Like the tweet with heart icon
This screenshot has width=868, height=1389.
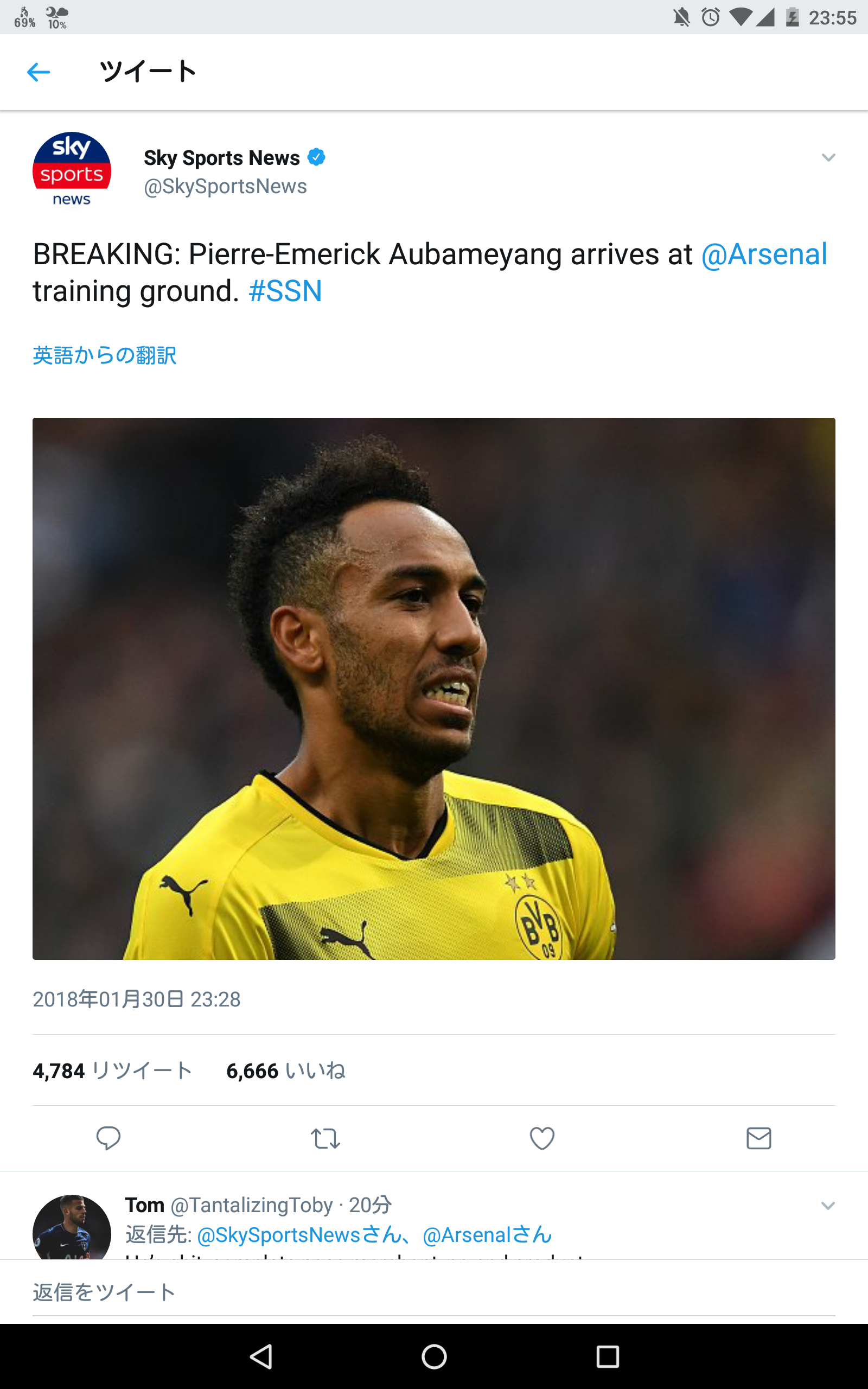[542, 1138]
